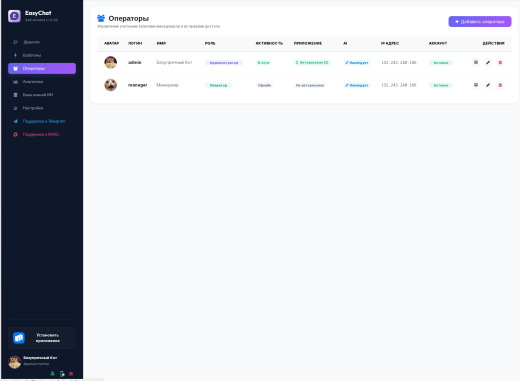The width and height of the screenshot is (520, 381).
Task: Open Поддержка в MAX link
Action: pyautogui.click(x=42, y=134)
